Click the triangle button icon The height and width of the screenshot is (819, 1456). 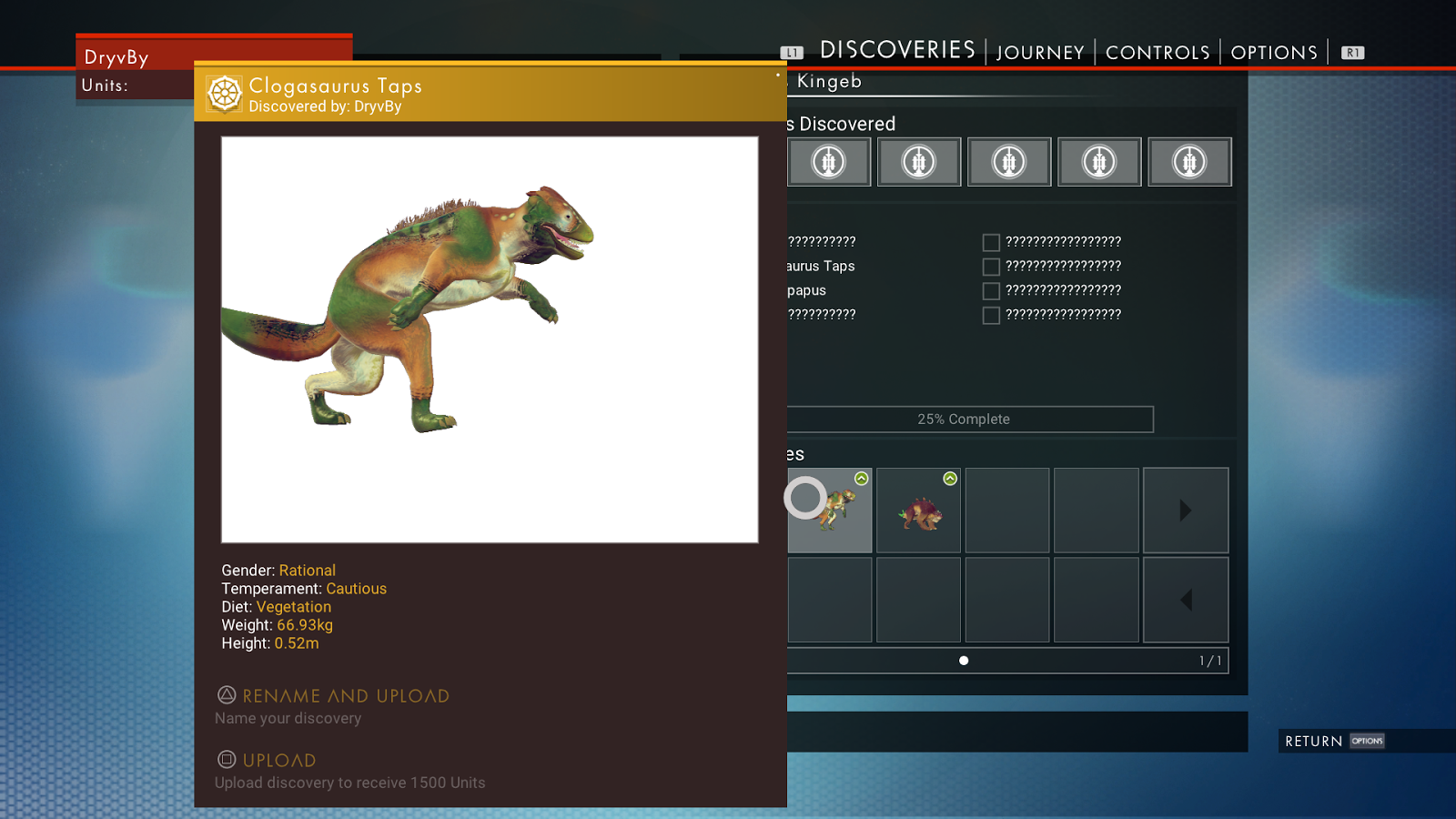coord(227,695)
